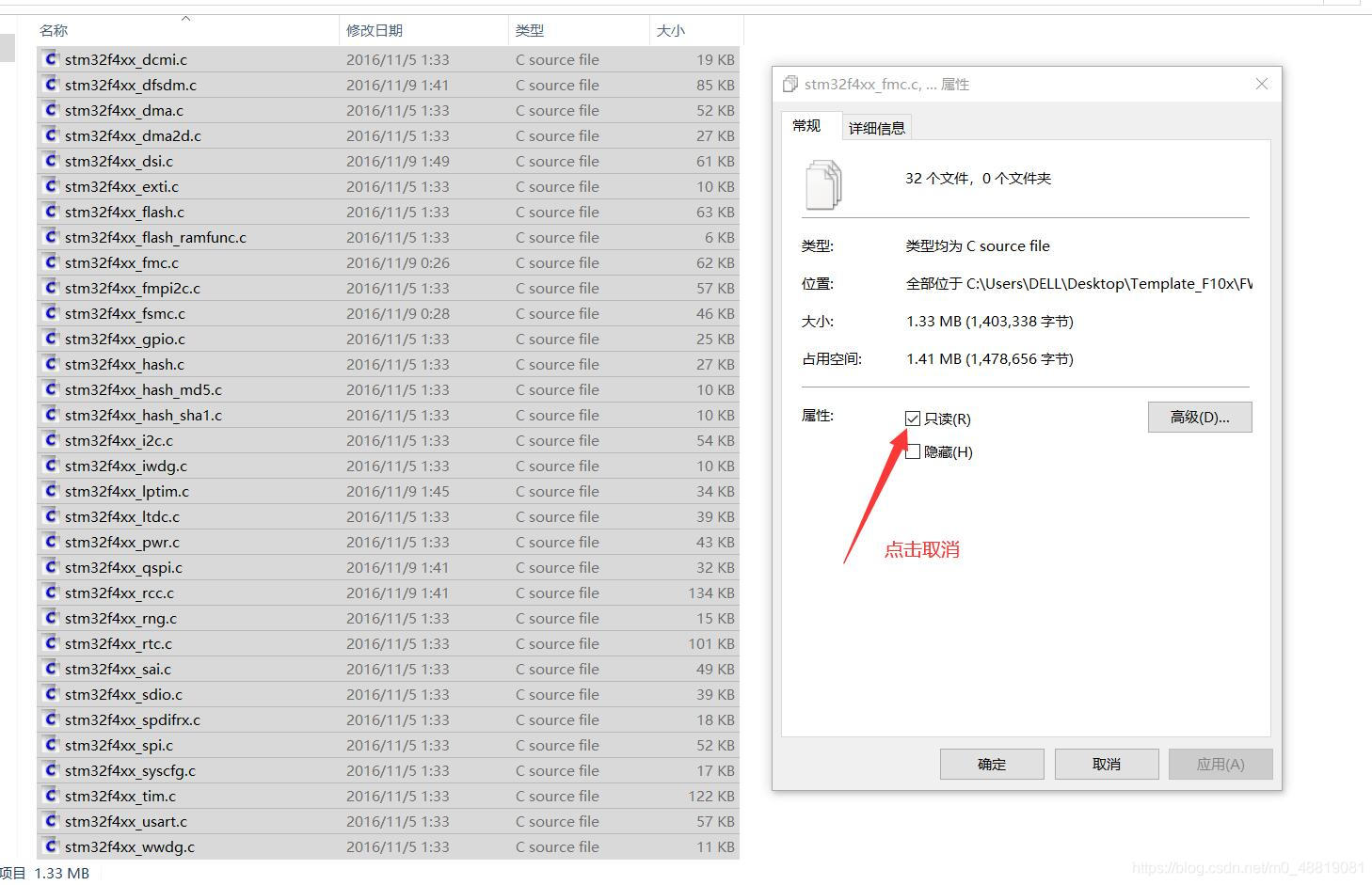
Task: Select the 常规 tab
Action: tap(806, 125)
